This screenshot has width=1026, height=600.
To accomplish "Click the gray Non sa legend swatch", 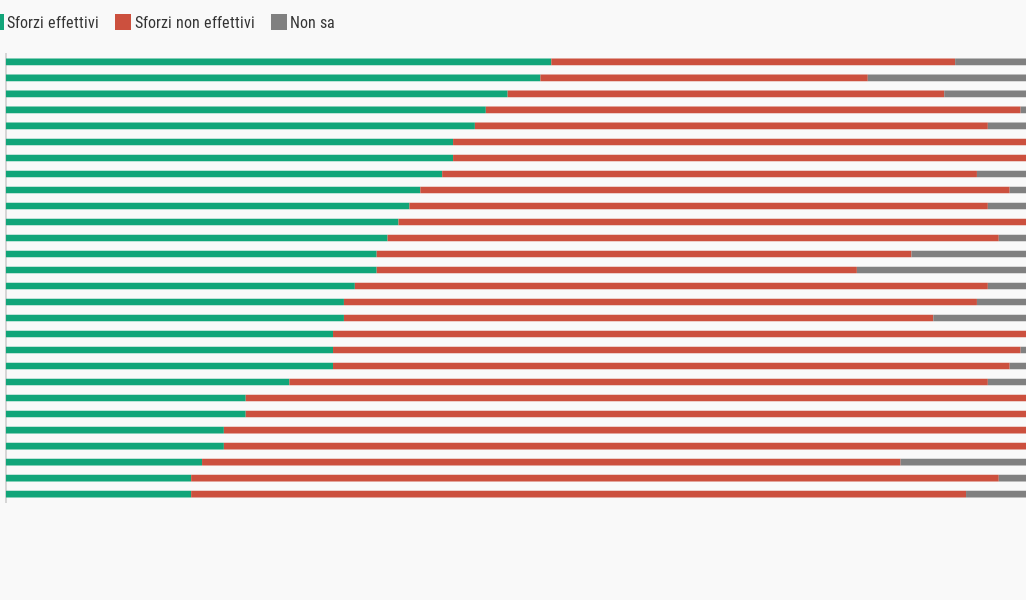I will (279, 22).
